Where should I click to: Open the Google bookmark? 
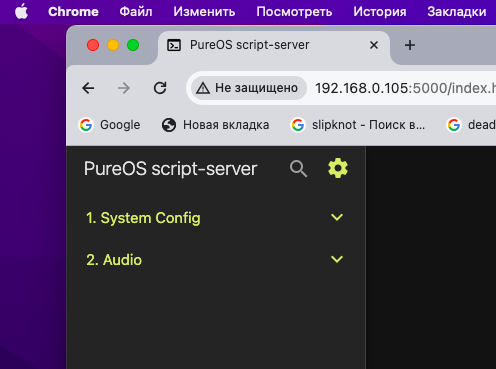point(109,125)
